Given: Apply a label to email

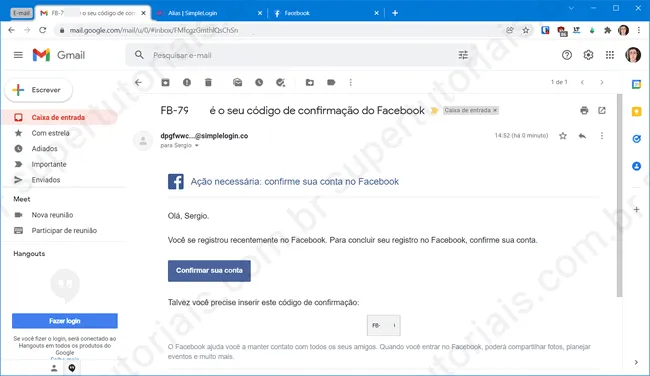Looking at the screenshot, I should click(x=331, y=82).
